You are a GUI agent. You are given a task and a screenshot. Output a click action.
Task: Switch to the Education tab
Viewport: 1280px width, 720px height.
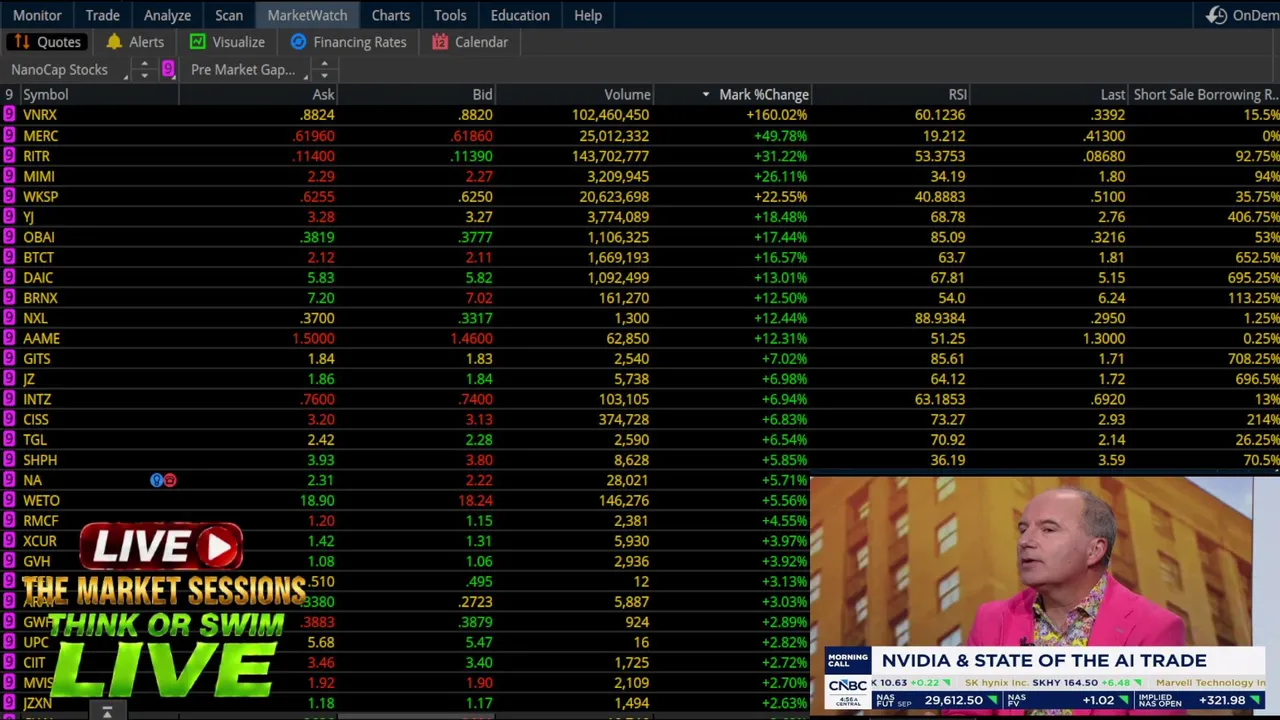(x=520, y=15)
